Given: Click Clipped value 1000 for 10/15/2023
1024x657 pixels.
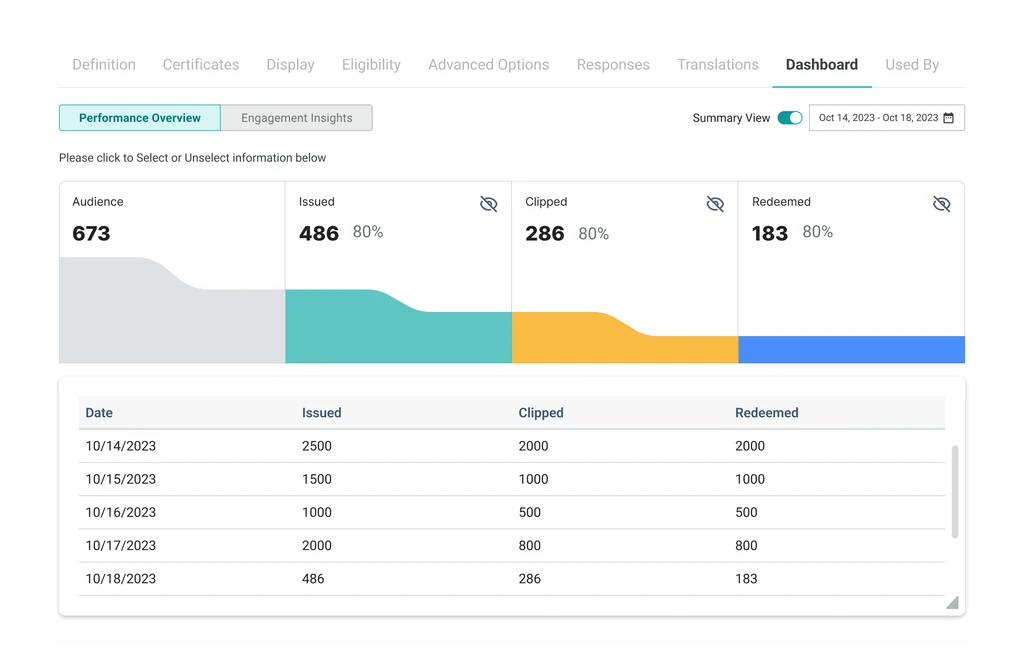Looking at the screenshot, I should [534, 479].
